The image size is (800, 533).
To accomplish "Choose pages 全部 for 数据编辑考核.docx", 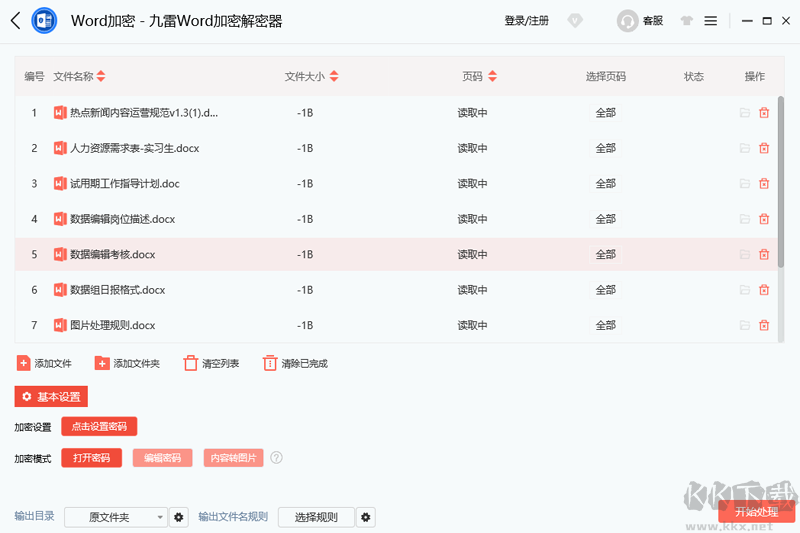I will tap(606, 254).
